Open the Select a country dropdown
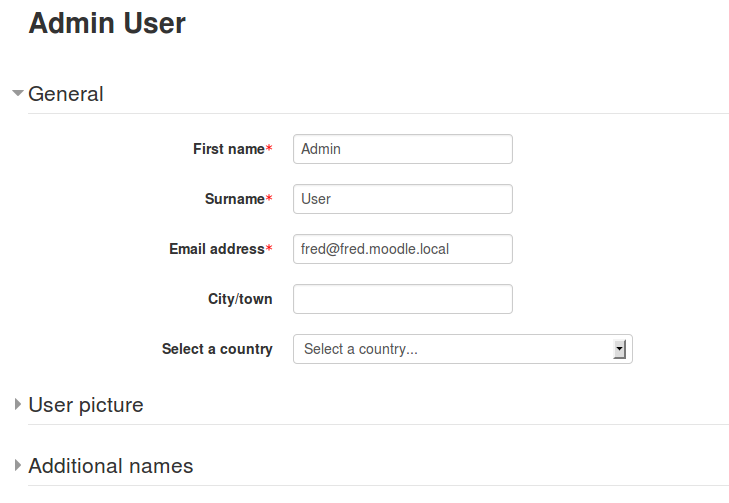The width and height of the screenshot is (729, 503). pos(463,349)
